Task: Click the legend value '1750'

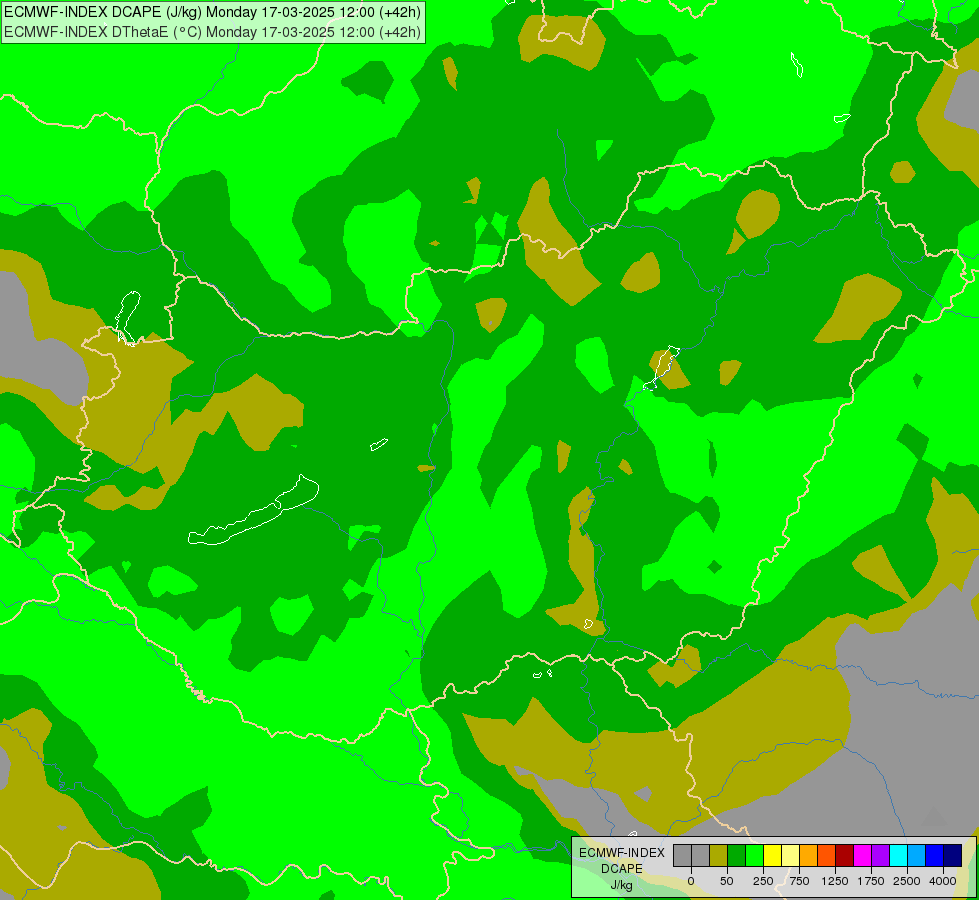Action: [x=871, y=881]
